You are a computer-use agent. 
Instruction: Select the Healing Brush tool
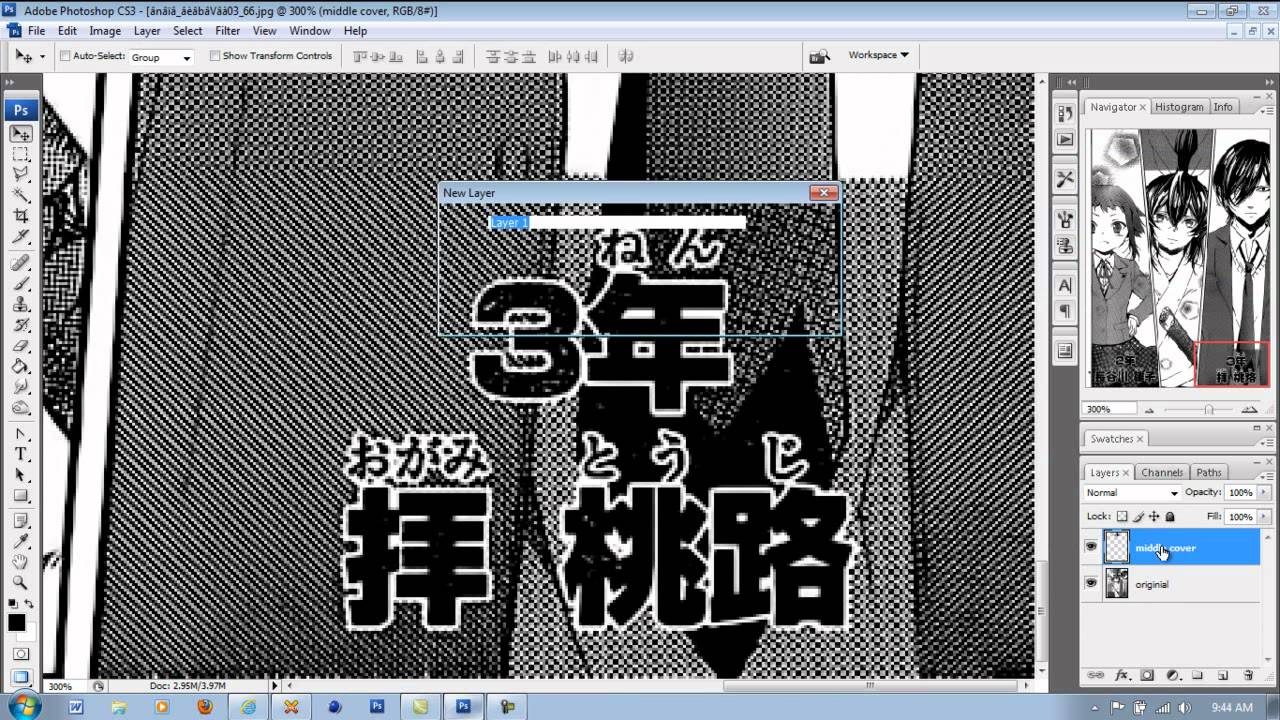[20, 263]
